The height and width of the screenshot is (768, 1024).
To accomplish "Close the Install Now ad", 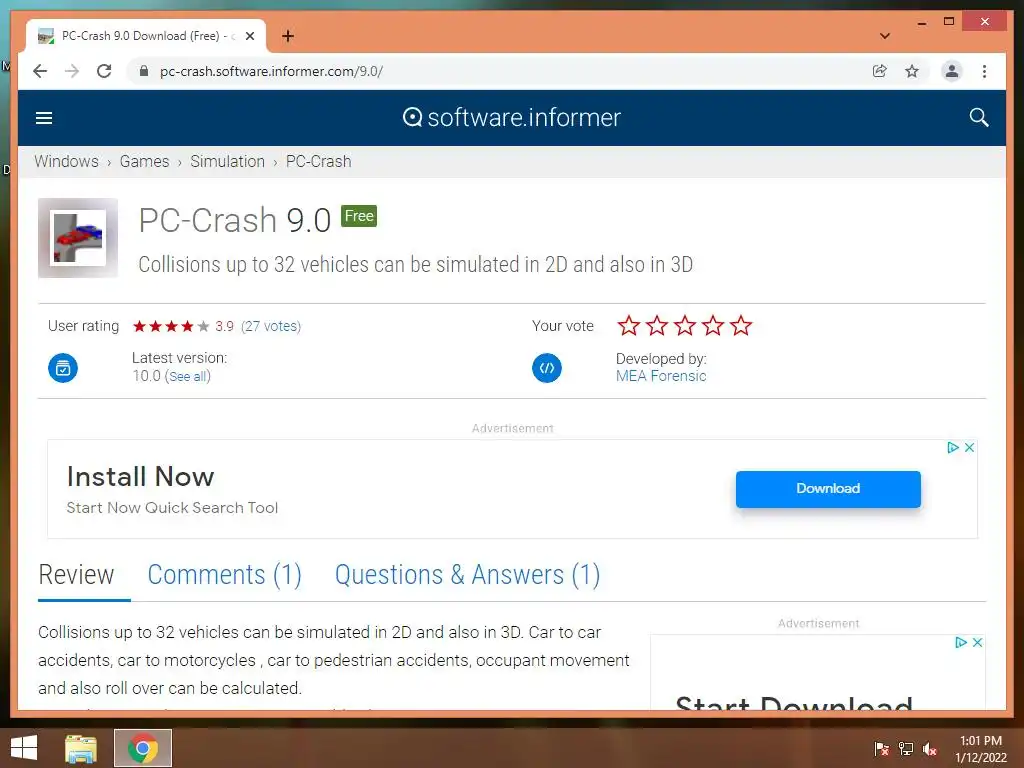I will pos(969,447).
